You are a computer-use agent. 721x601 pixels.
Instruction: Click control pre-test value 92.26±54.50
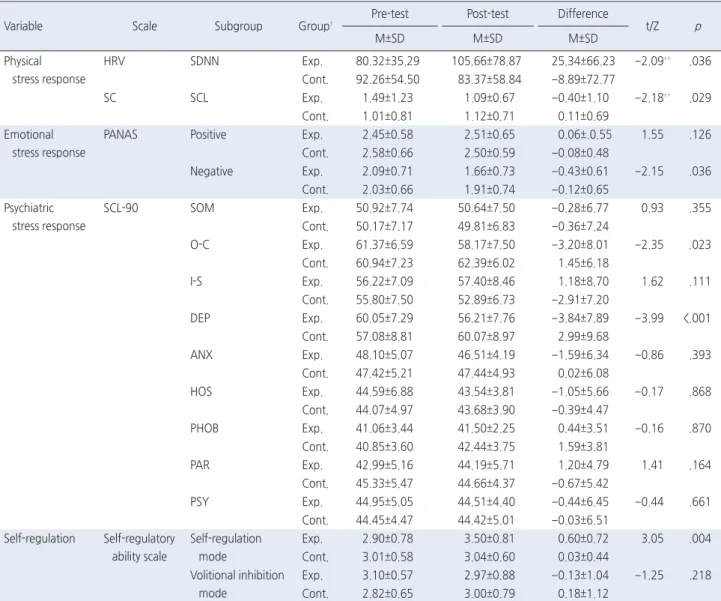coord(387,80)
